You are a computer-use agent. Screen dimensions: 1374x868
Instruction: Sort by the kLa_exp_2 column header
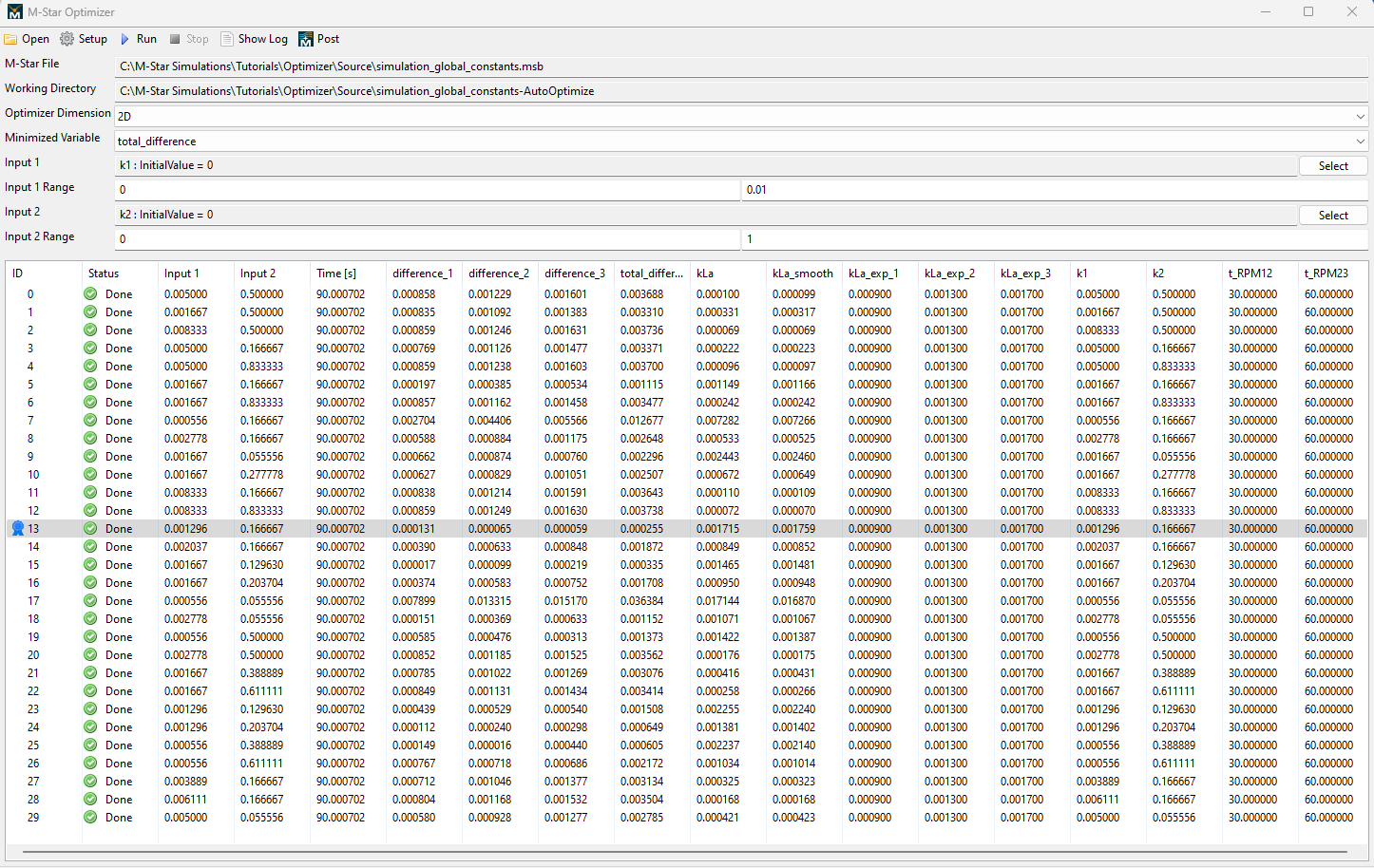[x=956, y=274]
